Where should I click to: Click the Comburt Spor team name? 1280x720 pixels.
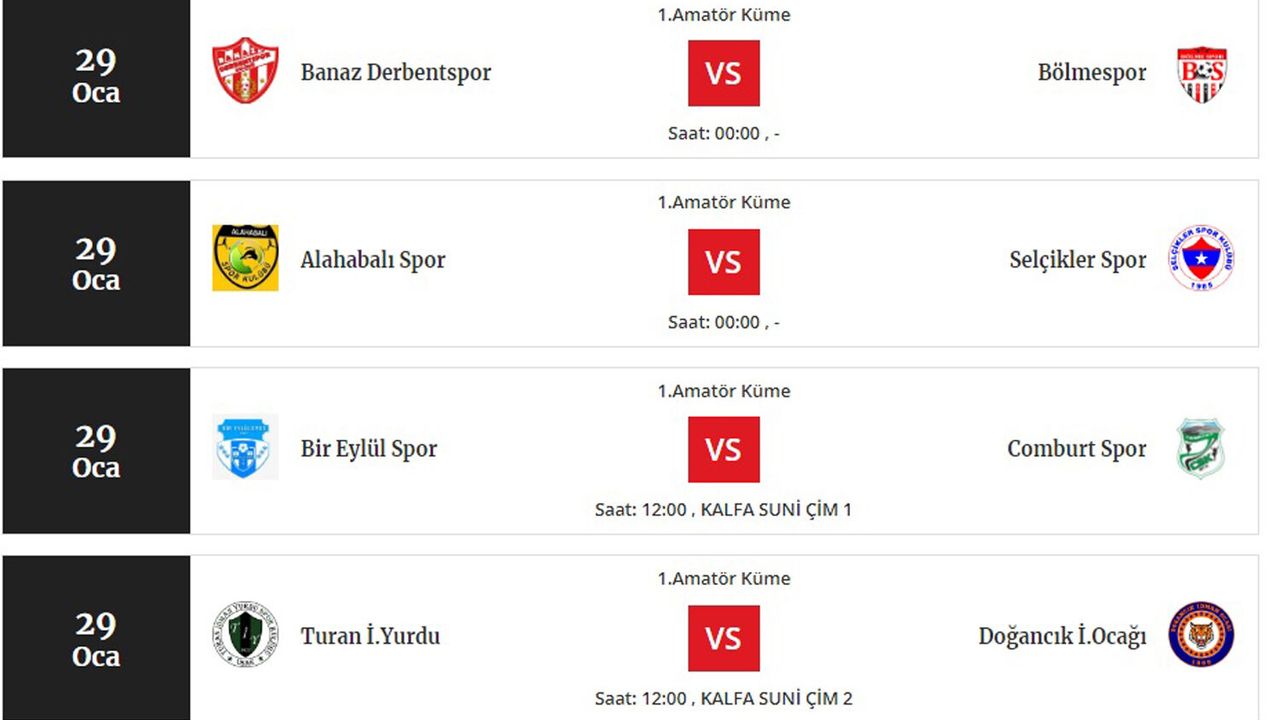click(1077, 449)
